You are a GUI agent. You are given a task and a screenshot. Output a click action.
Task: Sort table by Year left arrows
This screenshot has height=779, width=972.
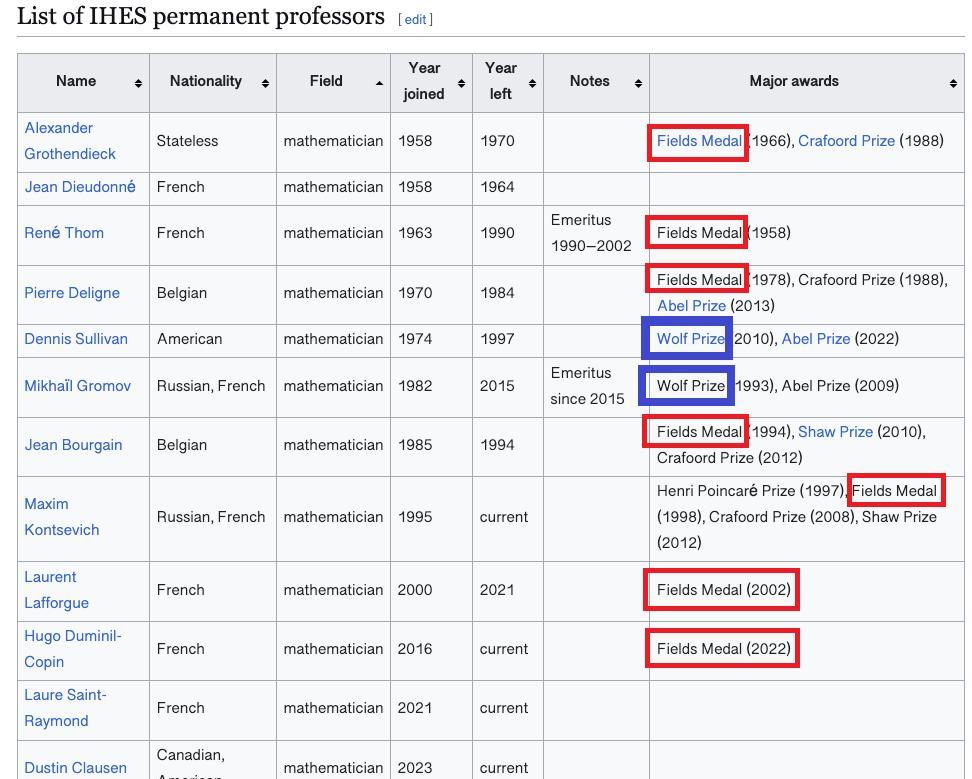532,84
